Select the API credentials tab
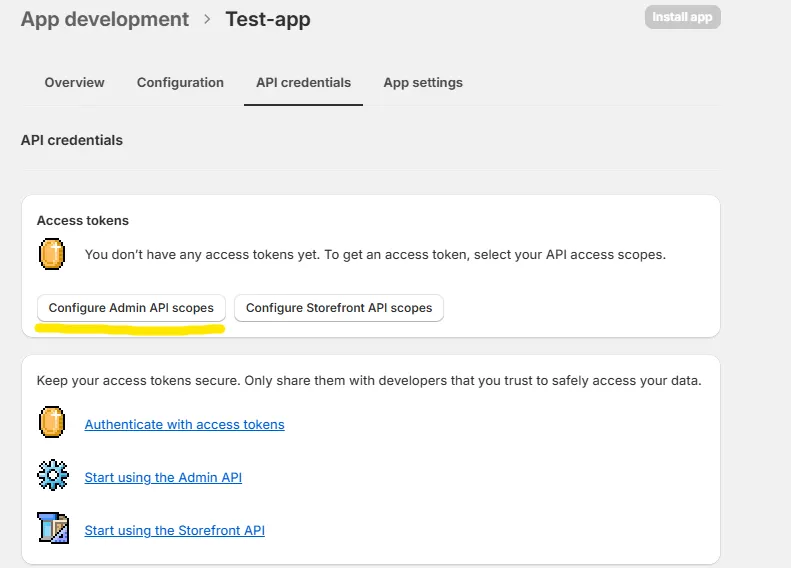Screen dimensions: 791x568 coord(303,82)
